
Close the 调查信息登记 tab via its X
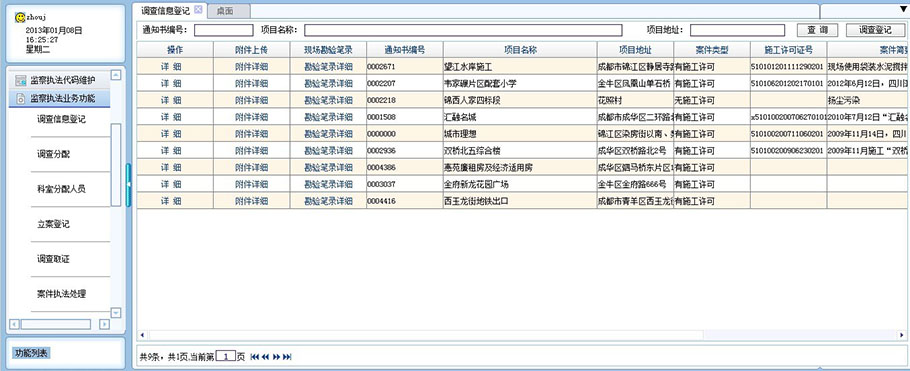click(x=198, y=9)
